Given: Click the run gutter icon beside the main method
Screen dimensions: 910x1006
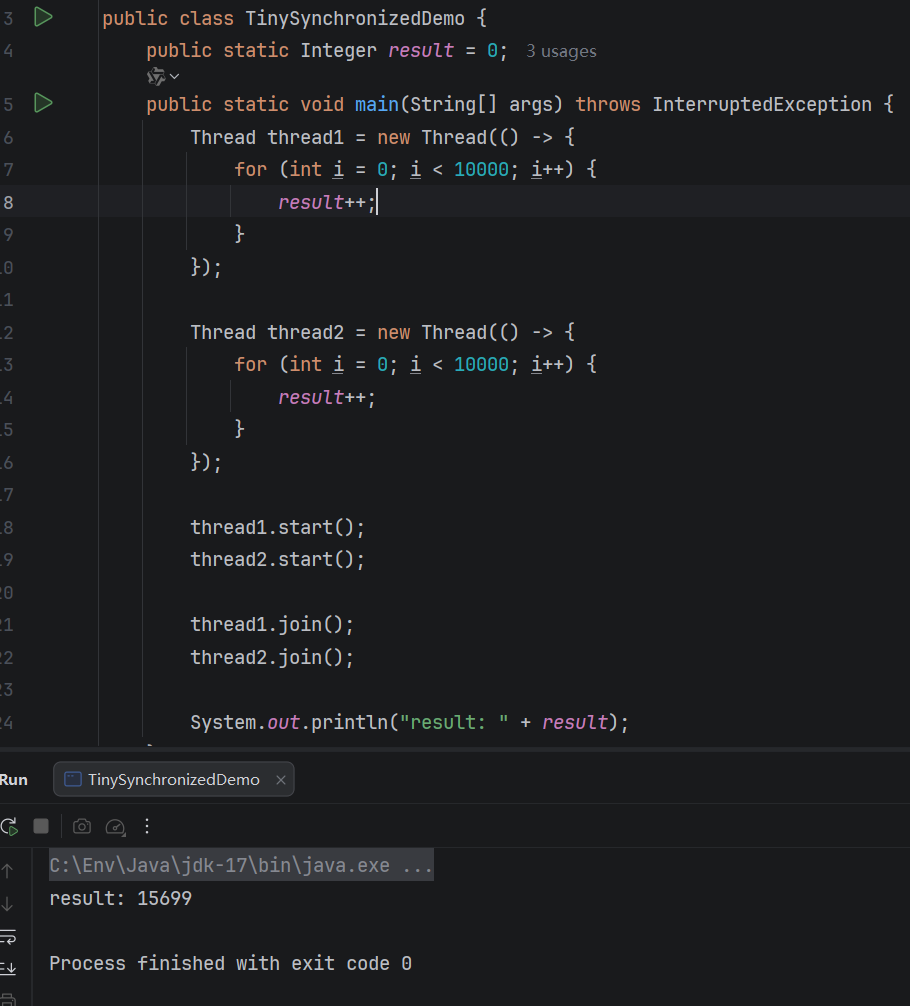Looking at the screenshot, I should (x=43, y=103).
